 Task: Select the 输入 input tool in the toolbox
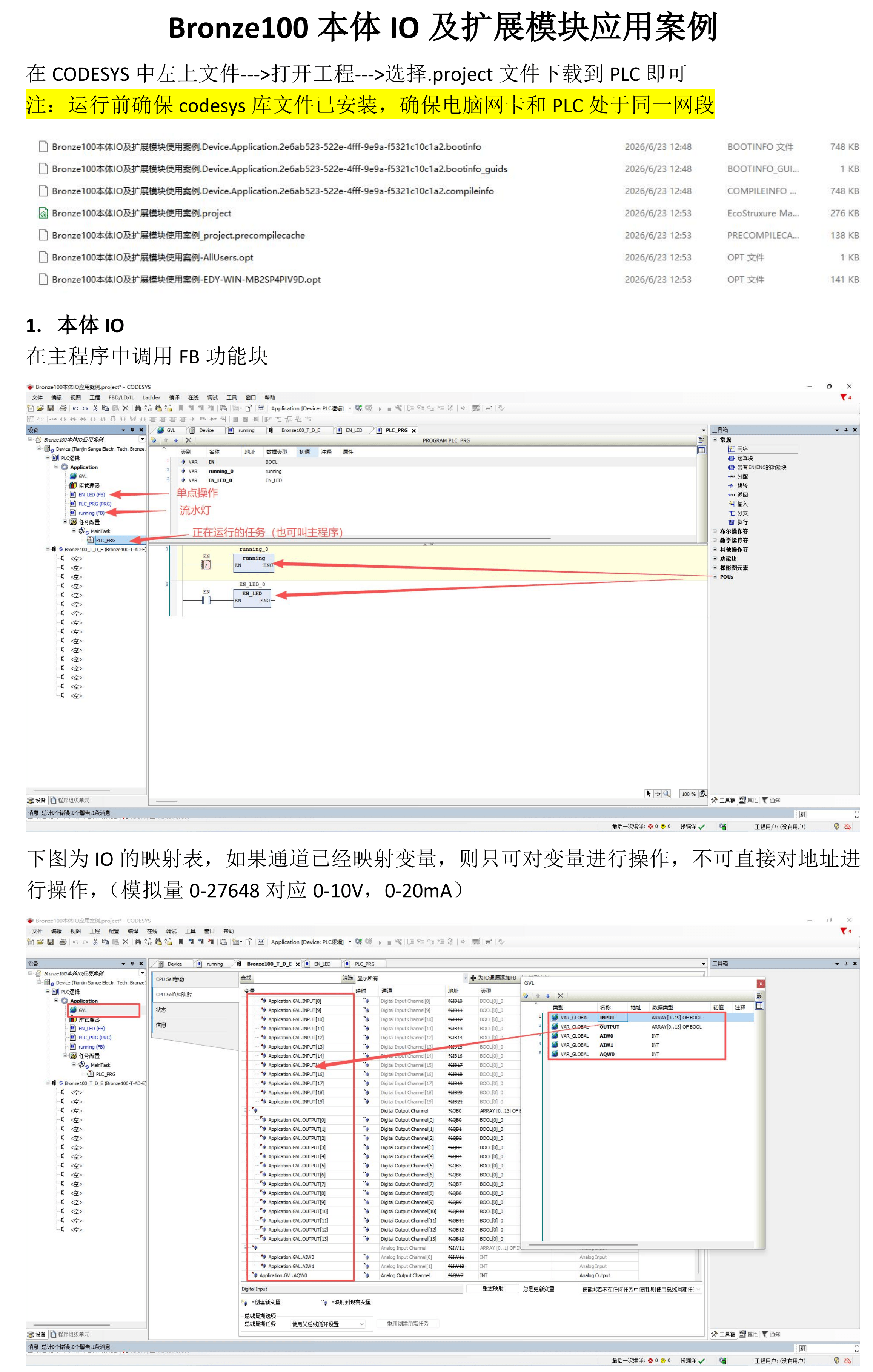point(738,504)
